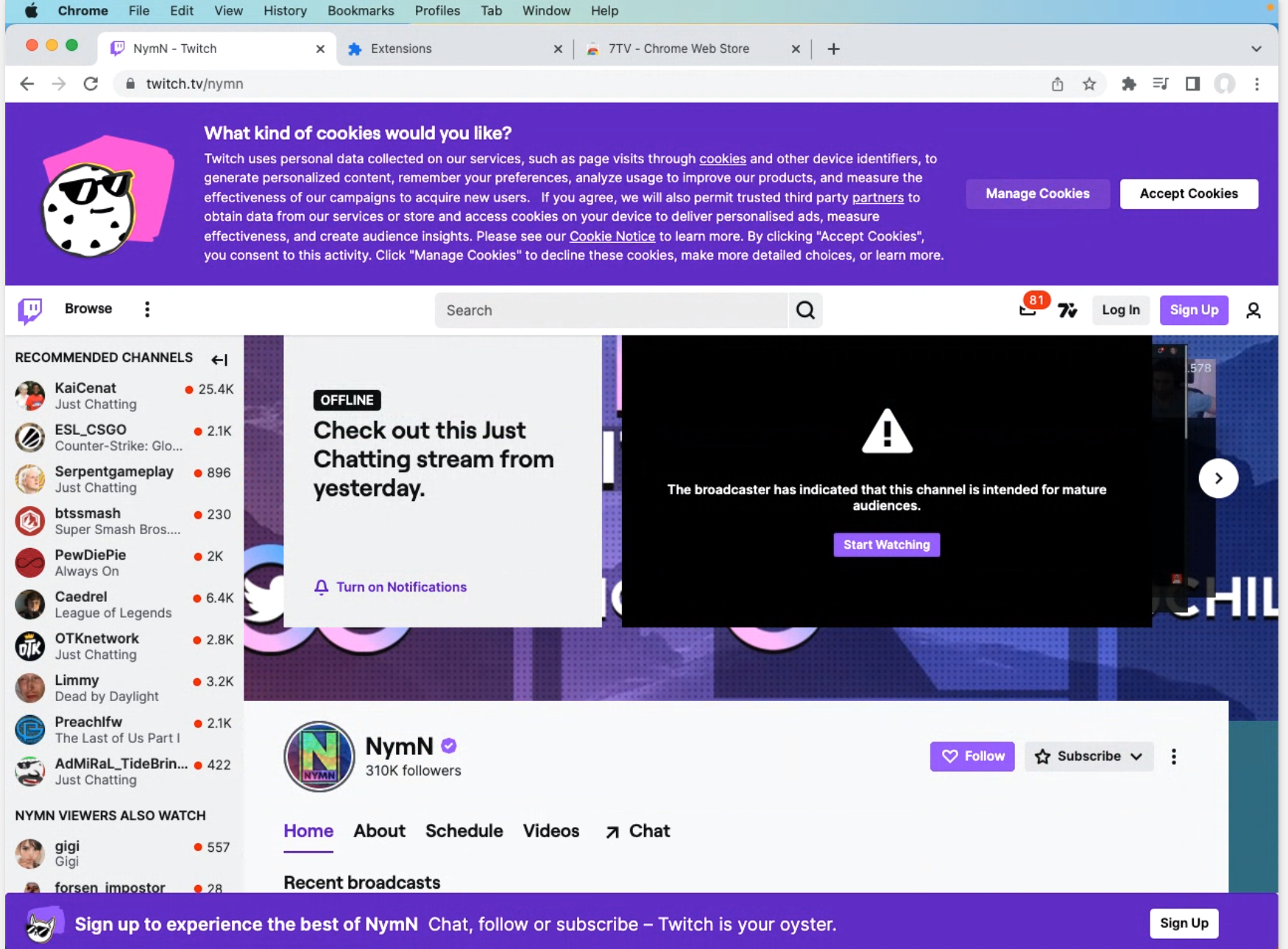
Task: Open the About channel tab
Action: (x=379, y=831)
